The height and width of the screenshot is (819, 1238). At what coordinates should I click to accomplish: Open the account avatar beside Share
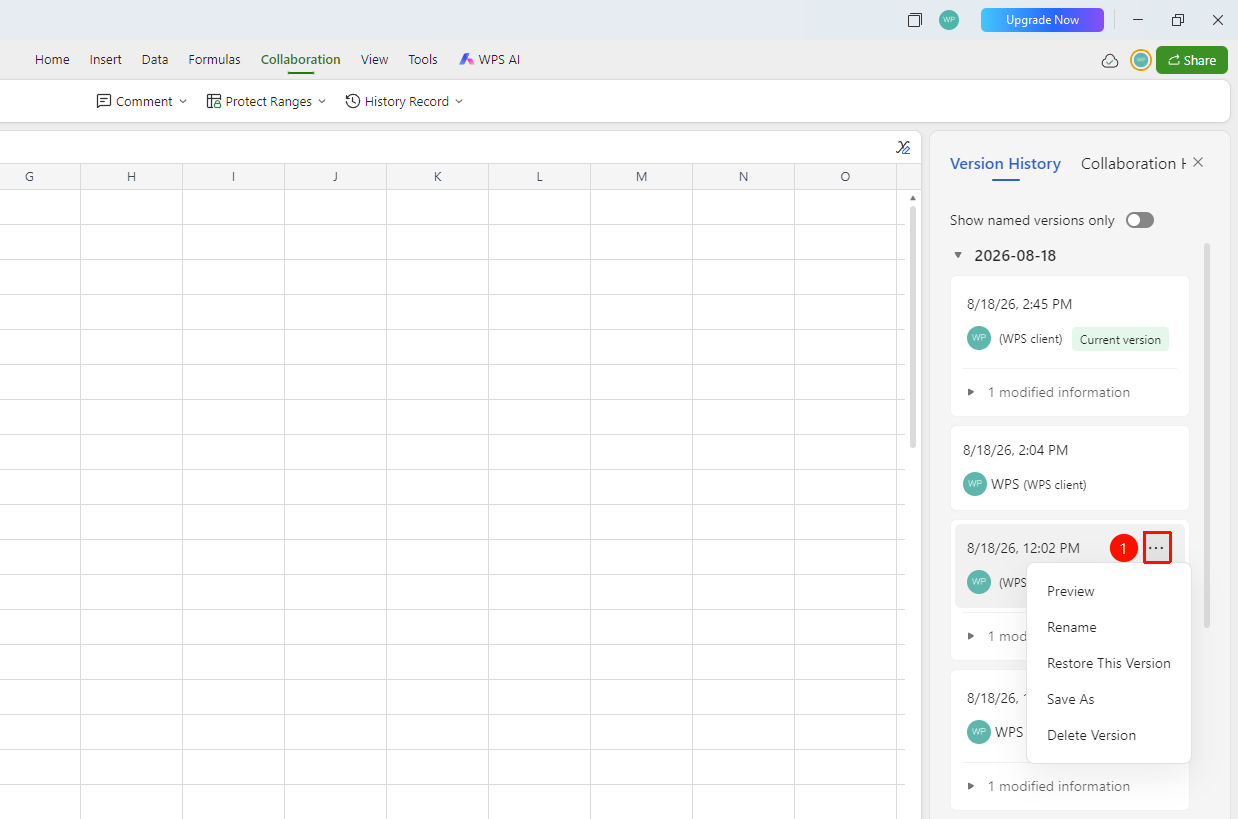click(1141, 60)
